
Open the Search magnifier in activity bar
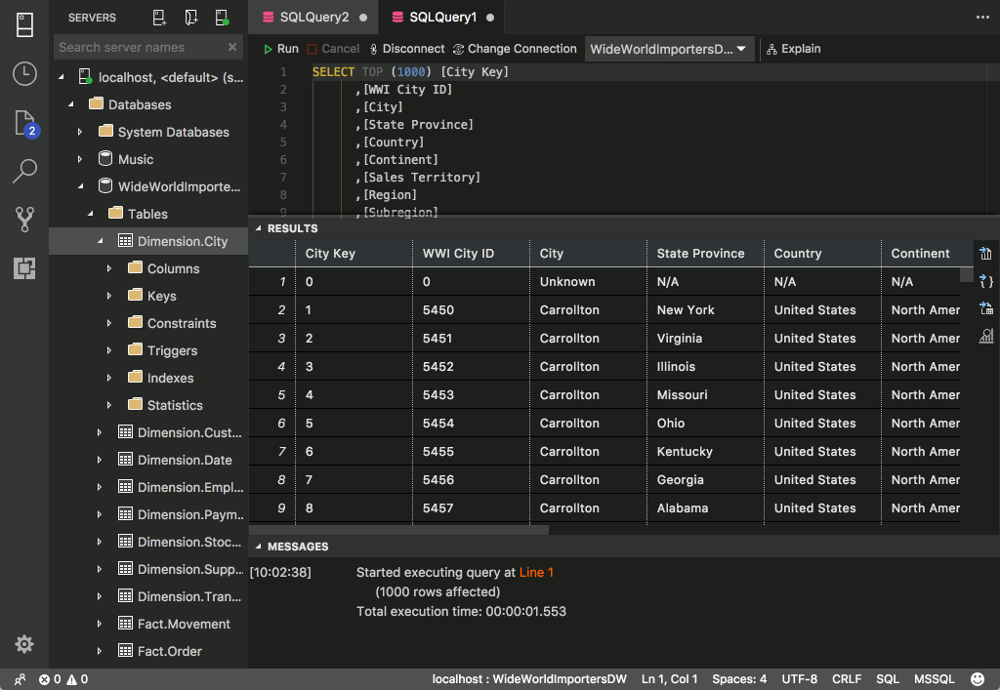(25, 171)
